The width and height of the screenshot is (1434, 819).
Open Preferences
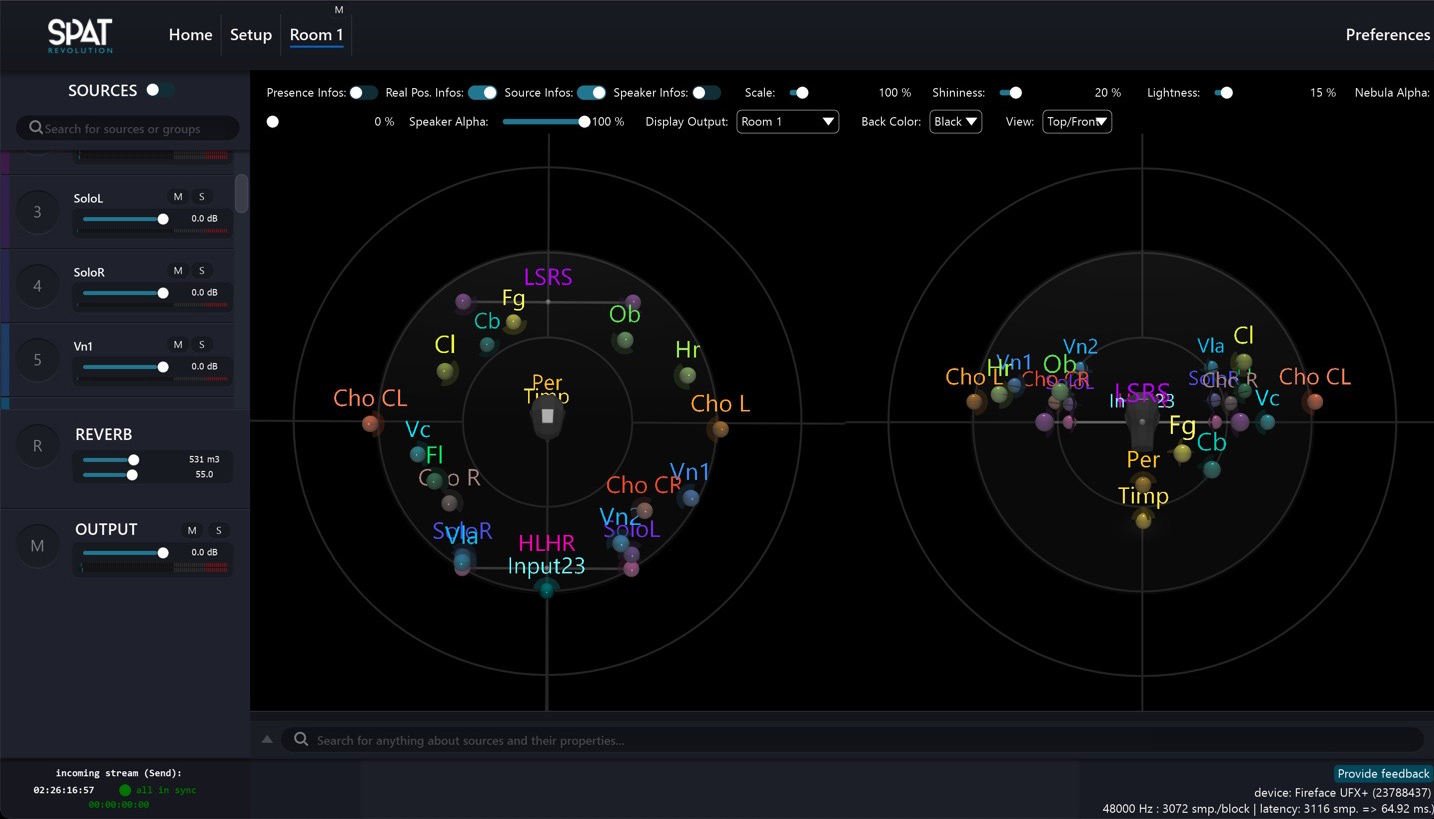click(1387, 35)
